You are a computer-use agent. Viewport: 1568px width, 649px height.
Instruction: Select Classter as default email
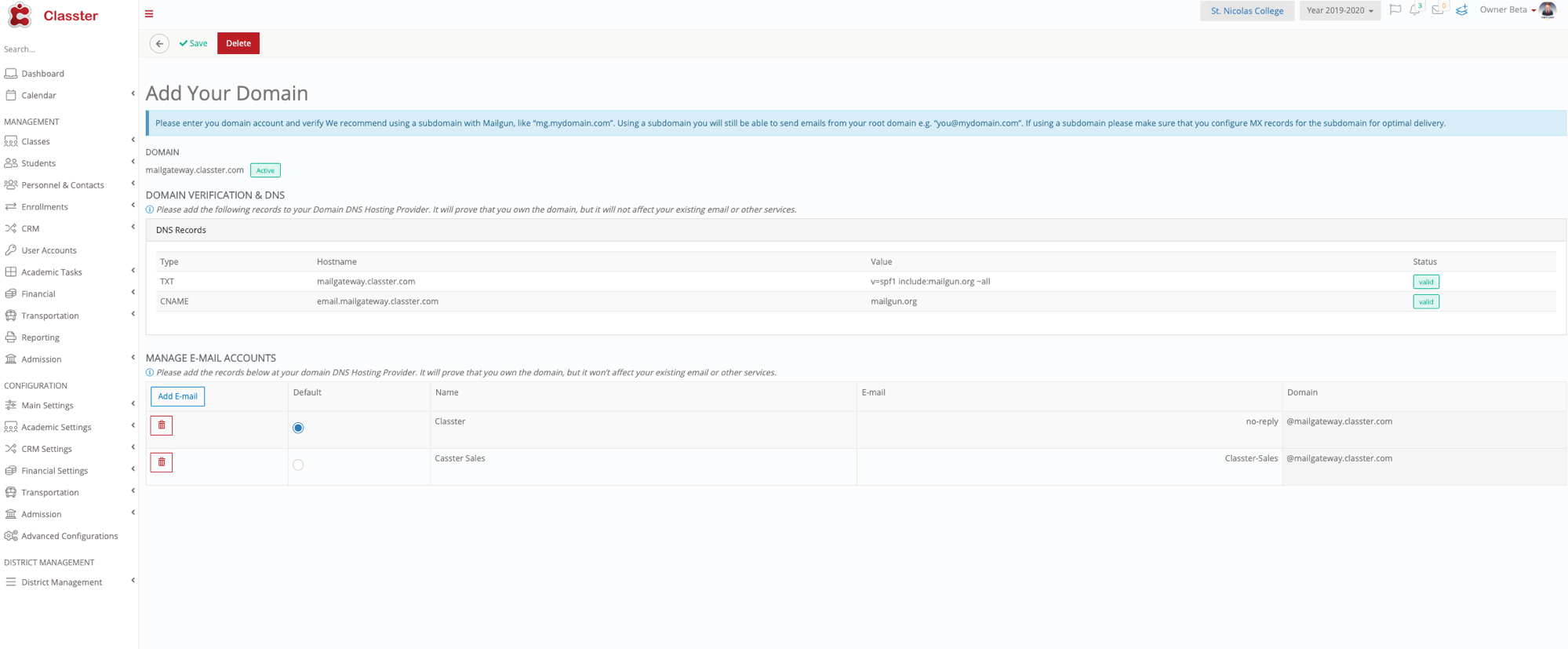pyautogui.click(x=298, y=428)
